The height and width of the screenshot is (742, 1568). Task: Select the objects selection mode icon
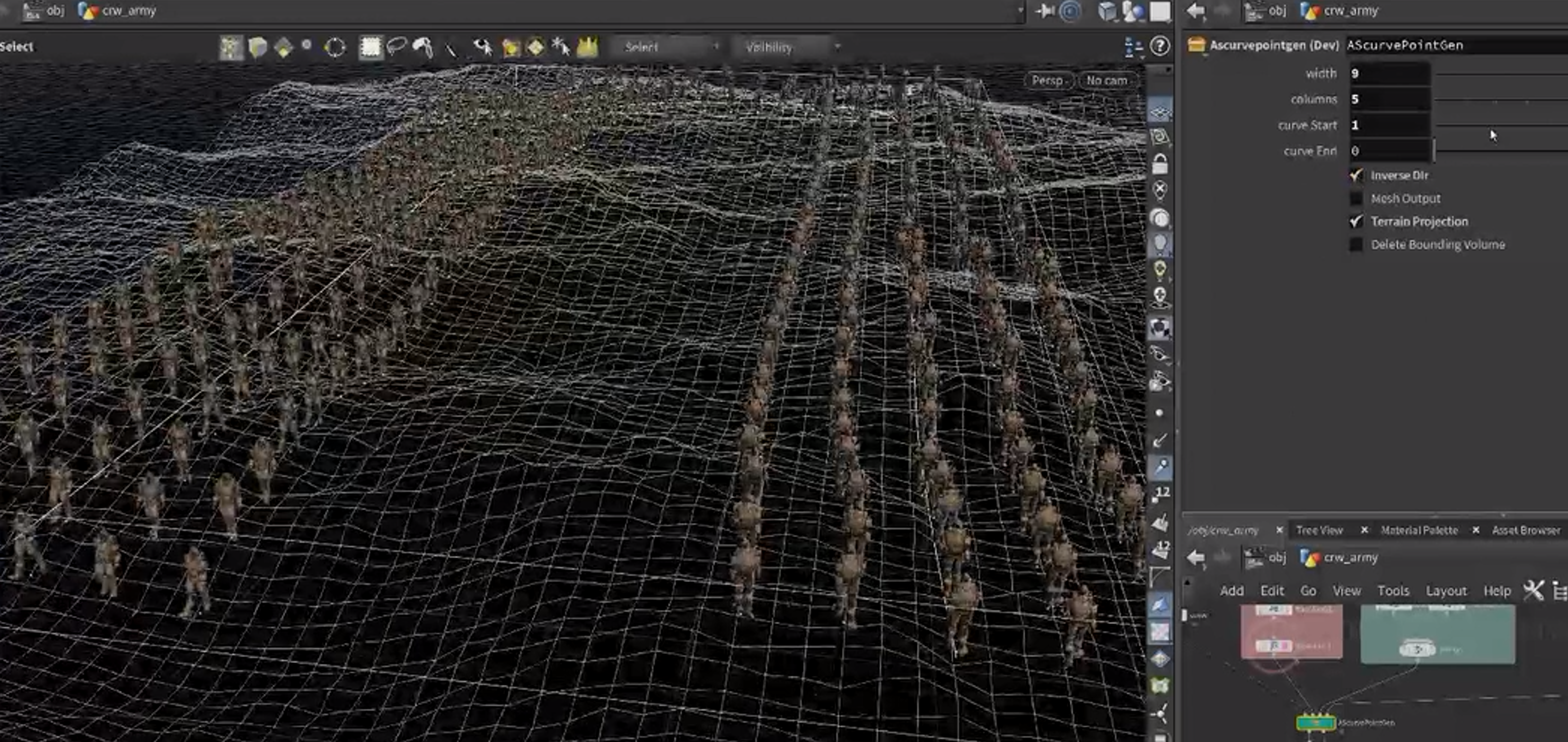pos(231,47)
